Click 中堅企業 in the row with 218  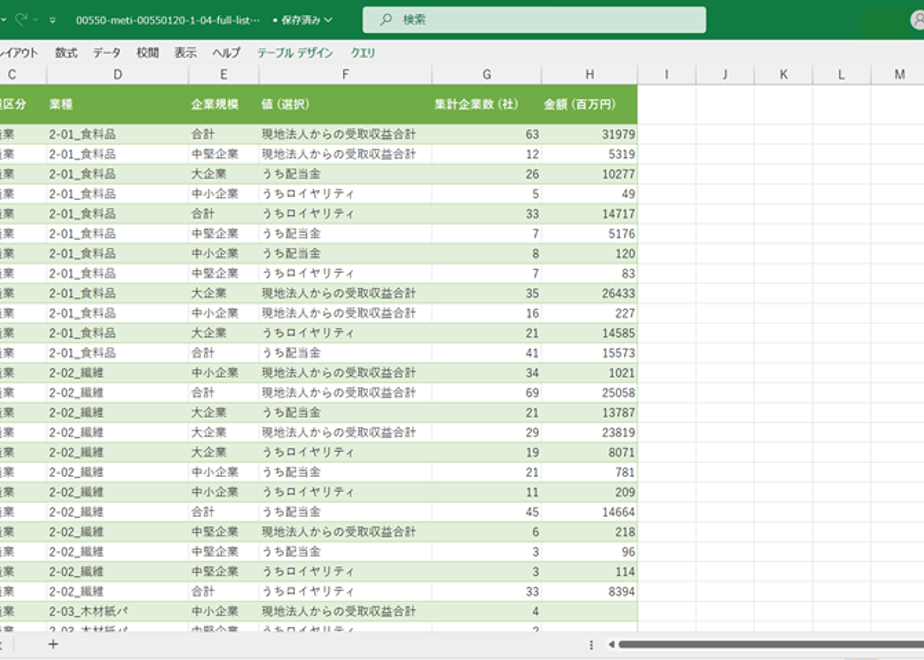[223, 532]
